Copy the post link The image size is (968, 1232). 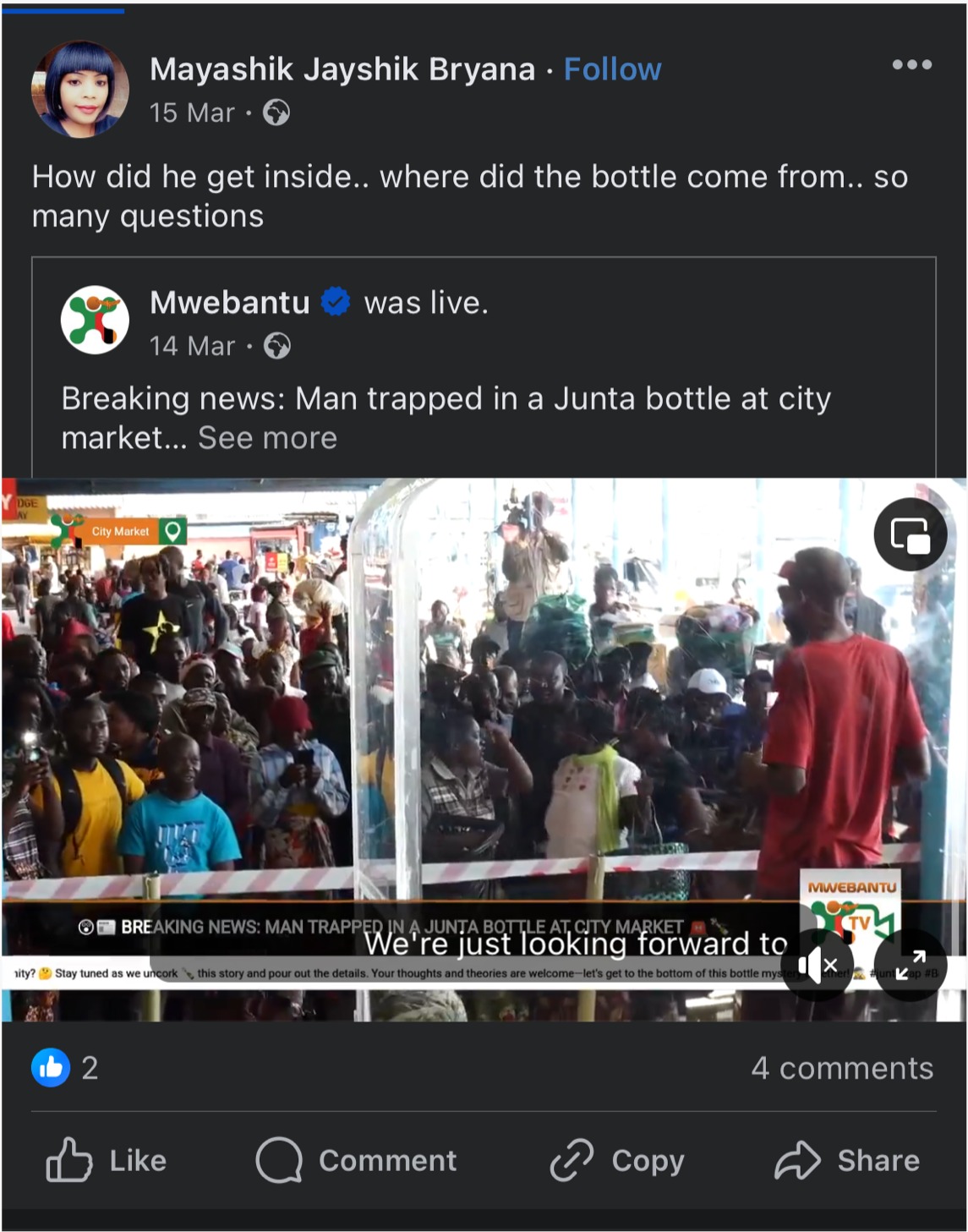[617, 1160]
